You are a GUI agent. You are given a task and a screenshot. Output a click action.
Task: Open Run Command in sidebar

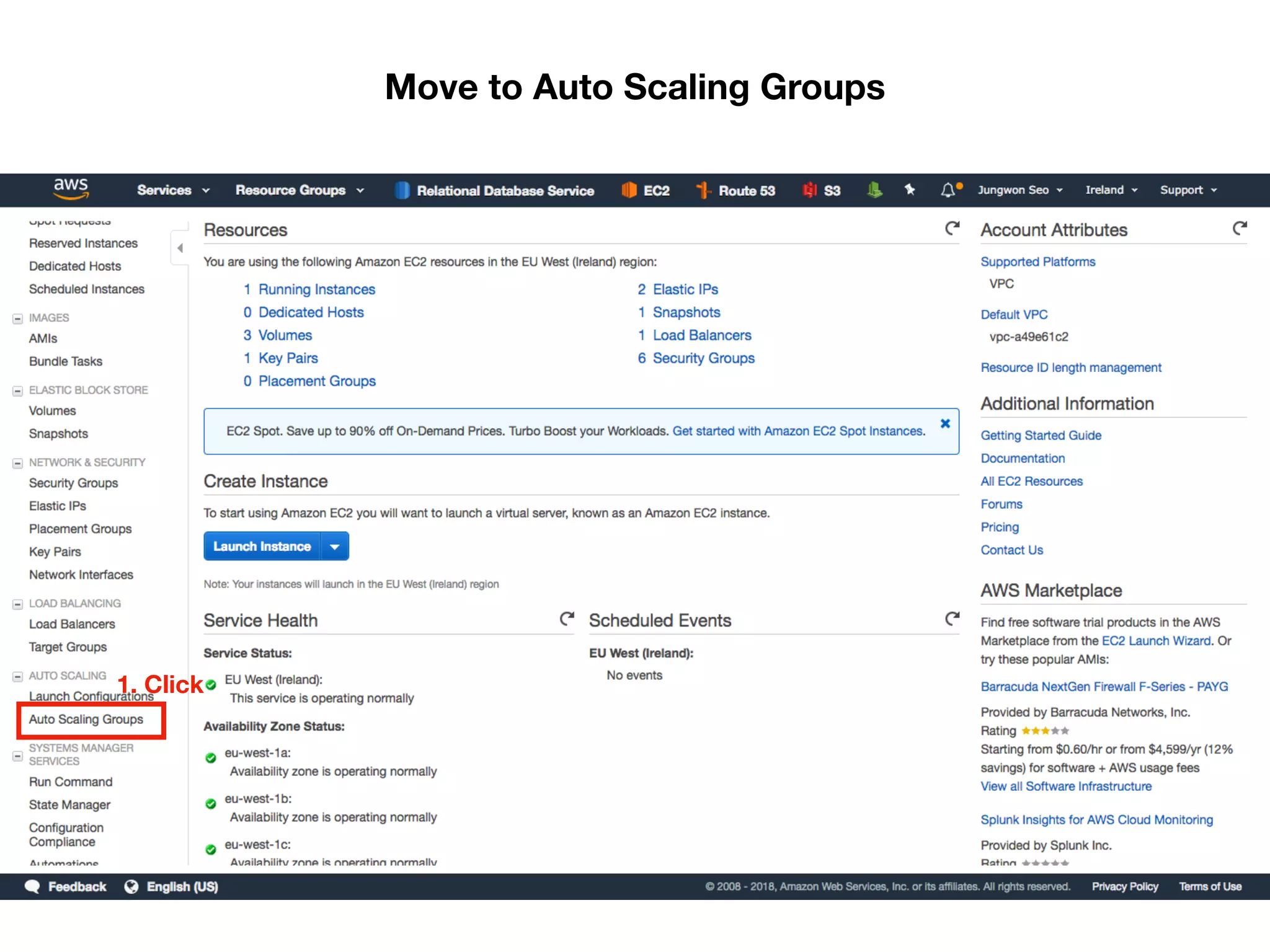71,782
